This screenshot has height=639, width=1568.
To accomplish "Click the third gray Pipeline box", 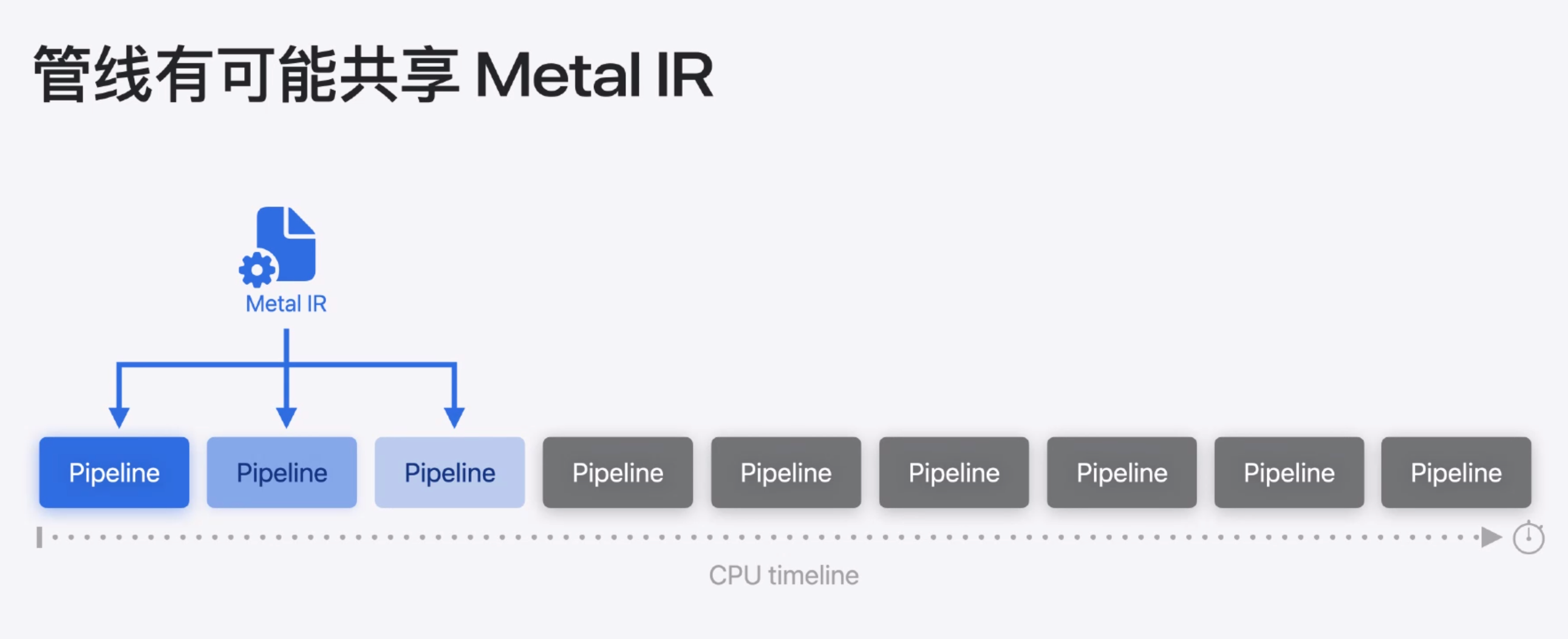I will coord(954,472).
